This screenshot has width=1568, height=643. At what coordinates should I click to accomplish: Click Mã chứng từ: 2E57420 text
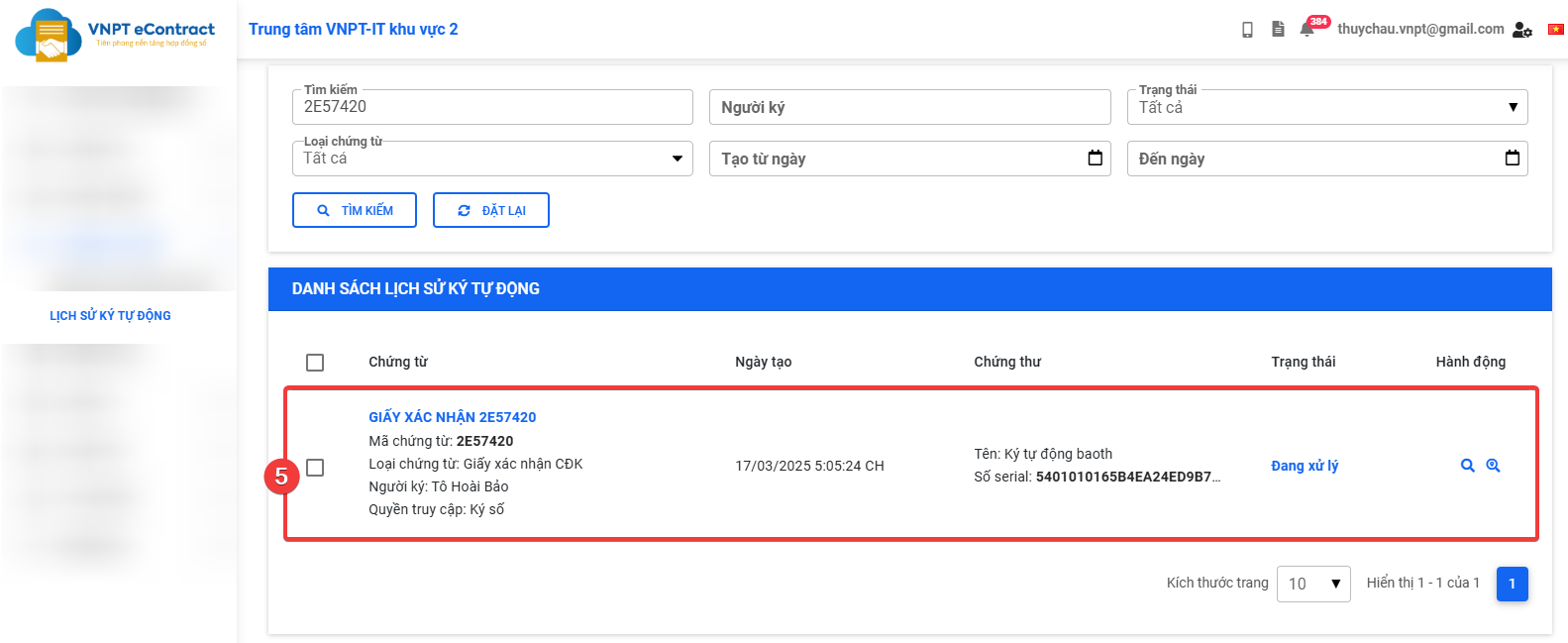[441, 441]
